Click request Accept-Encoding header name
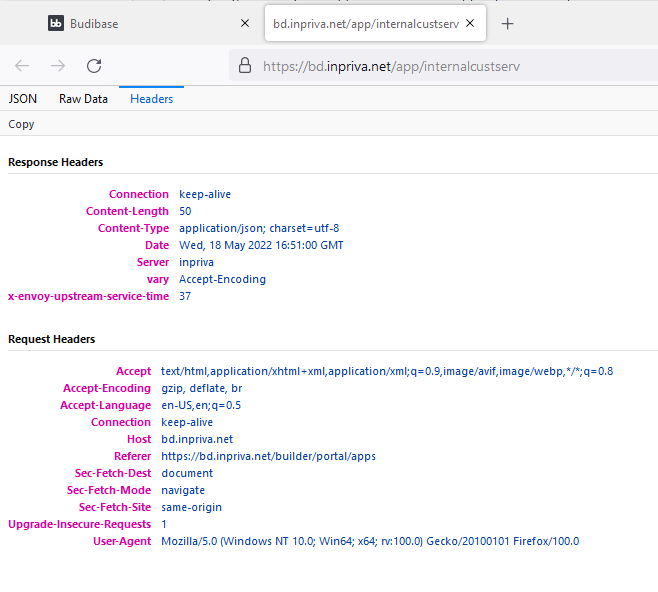The width and height of the screenshot is (658, 592). [x=107, y=388]
